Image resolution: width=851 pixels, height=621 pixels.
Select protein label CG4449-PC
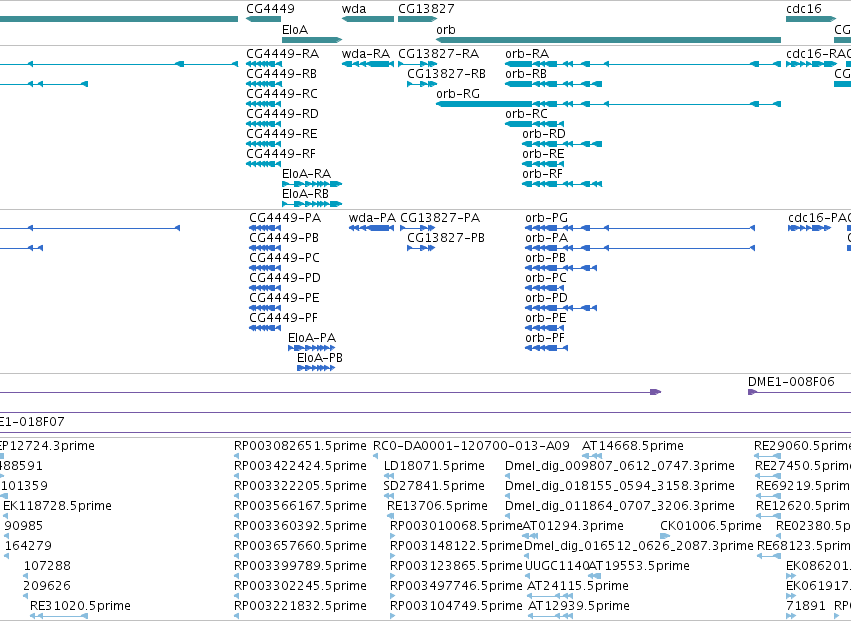(284, 258)
